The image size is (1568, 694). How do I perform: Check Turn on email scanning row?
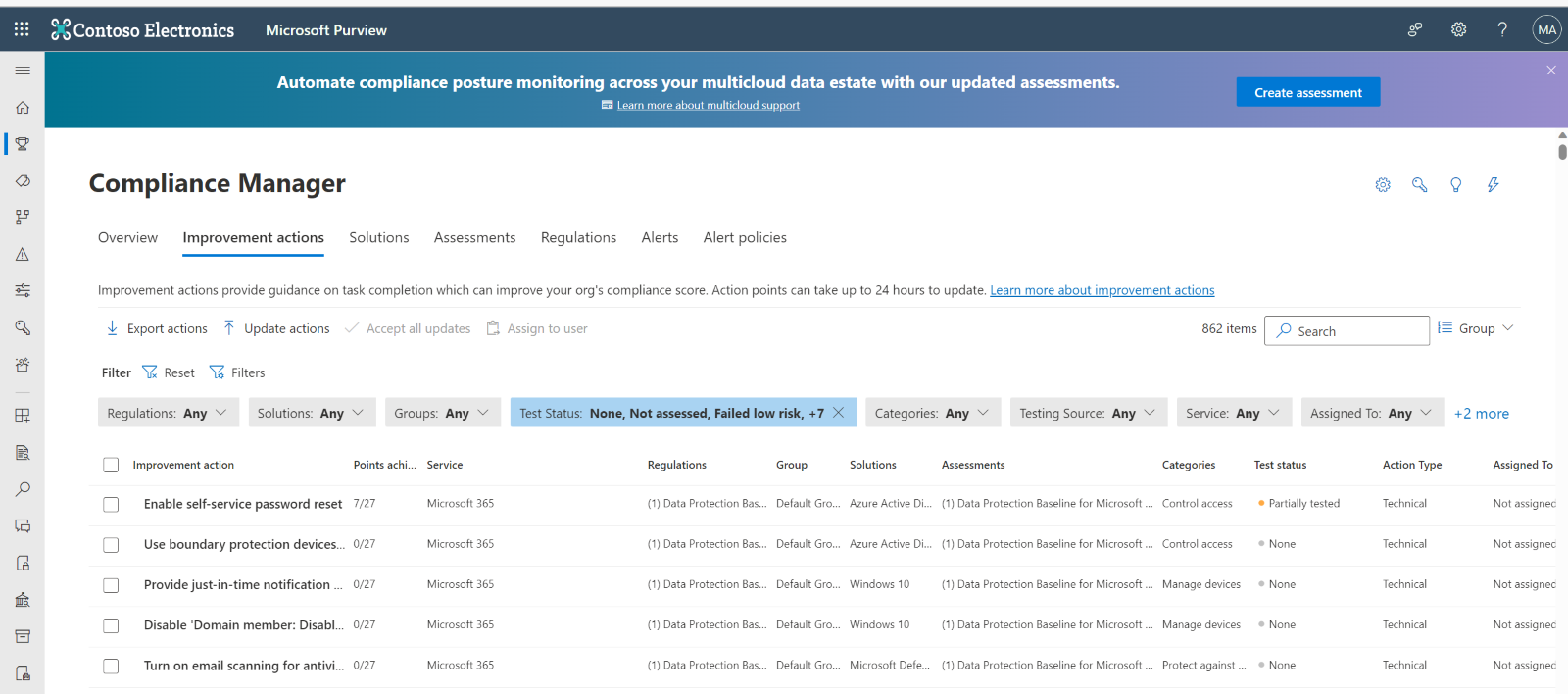click(x=111, y=667)
